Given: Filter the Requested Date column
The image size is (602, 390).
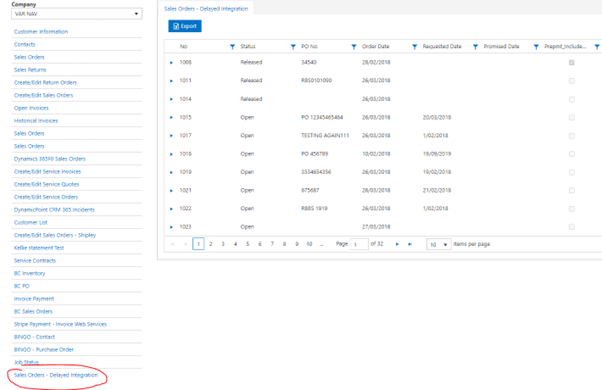Looking at the screenshot, I should (x=475, y=47).
